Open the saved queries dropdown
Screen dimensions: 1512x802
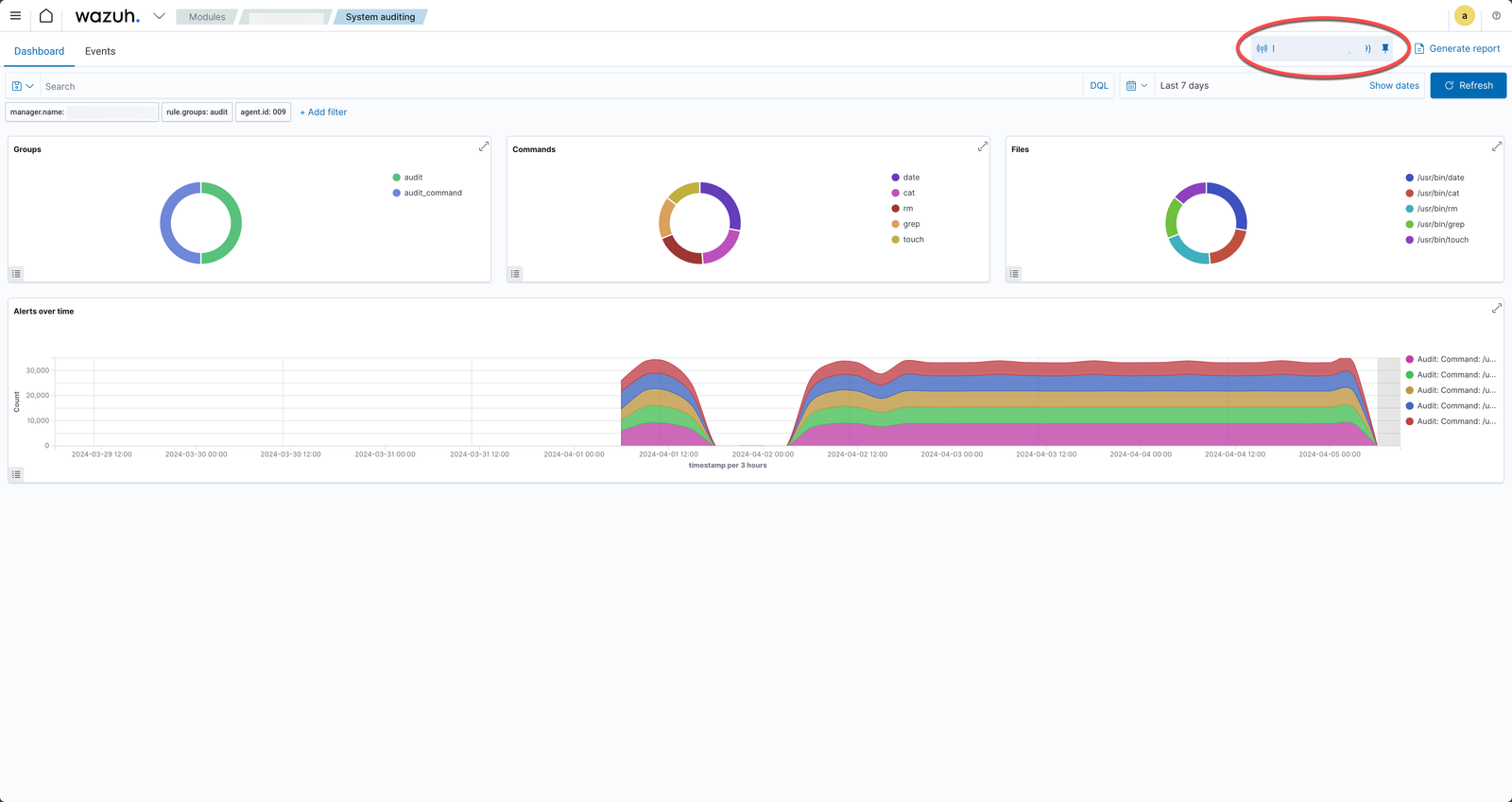tap(23, 86)
